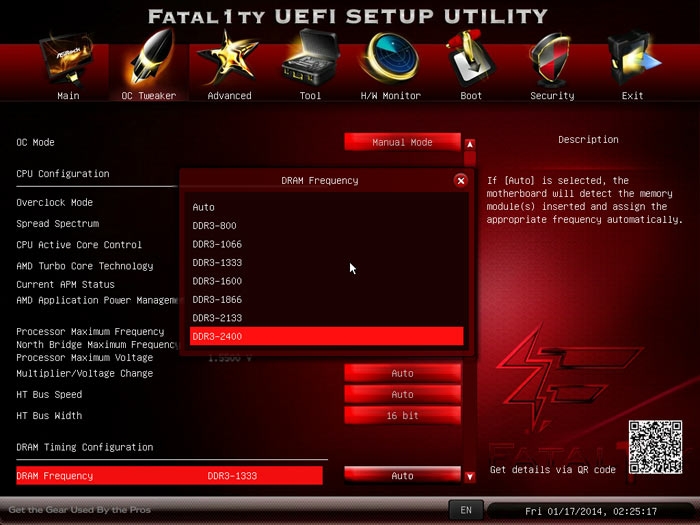The height and width of the screenshot is (525, 700).
Task: Click Get details via QR code text
Action: tap(553, 470)
